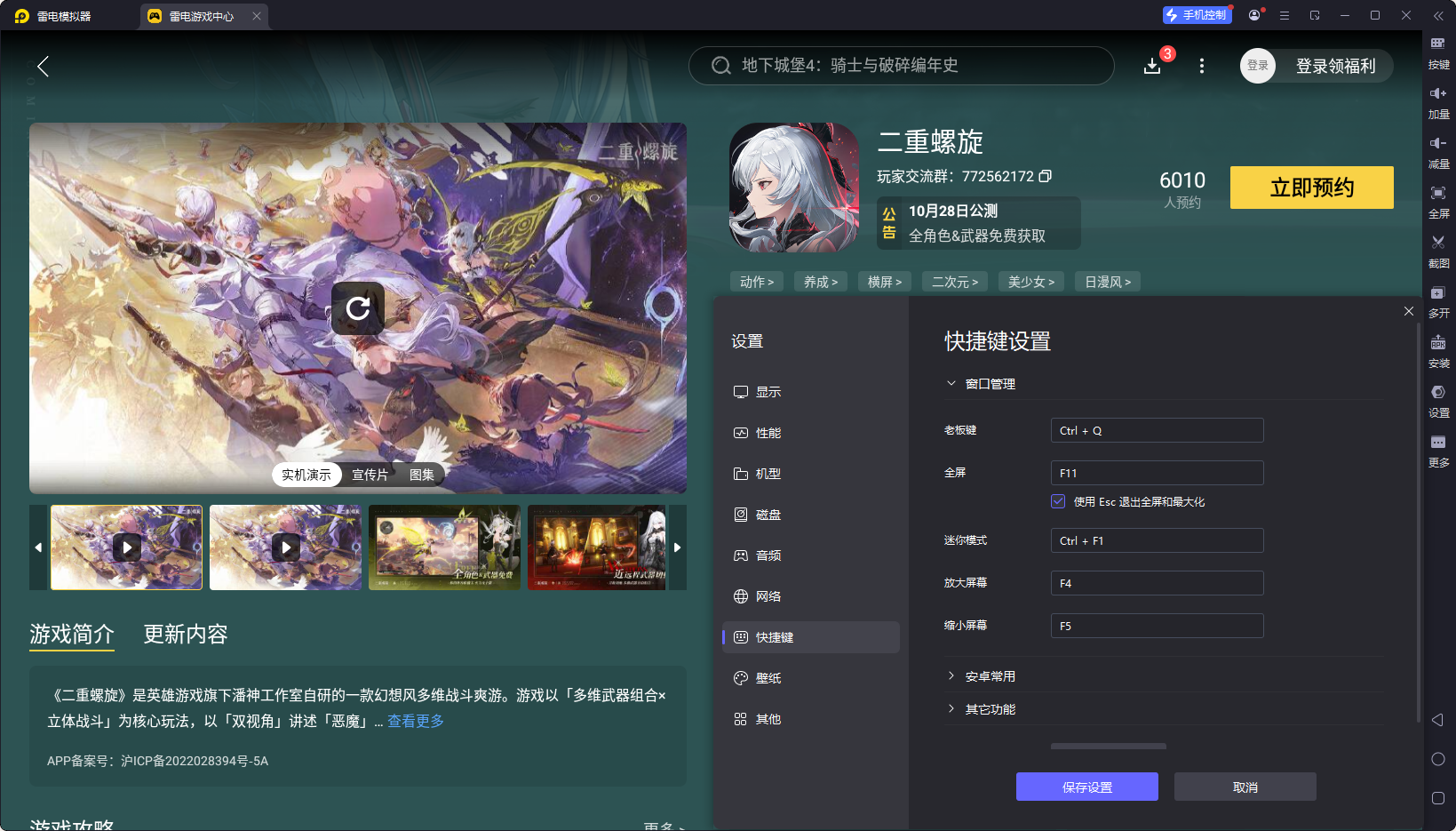Open the 网络 settings category
The width and height of the screenshot is (1456, 831).
coord(811,596)
